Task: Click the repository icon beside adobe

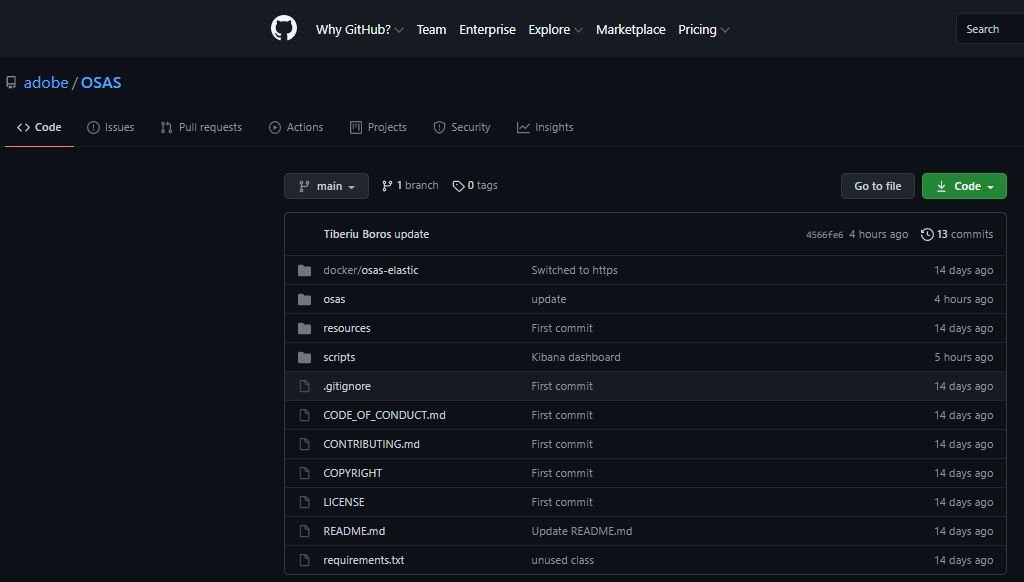Action: 11,82
